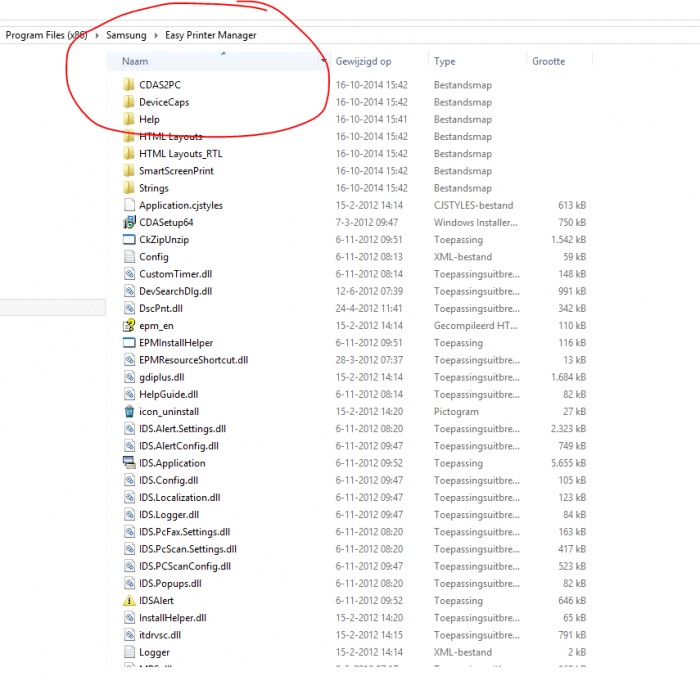Click the CkZipUnzip application icon
The width and height of the screenshot is (700, 681).
[x=129, y=239]
